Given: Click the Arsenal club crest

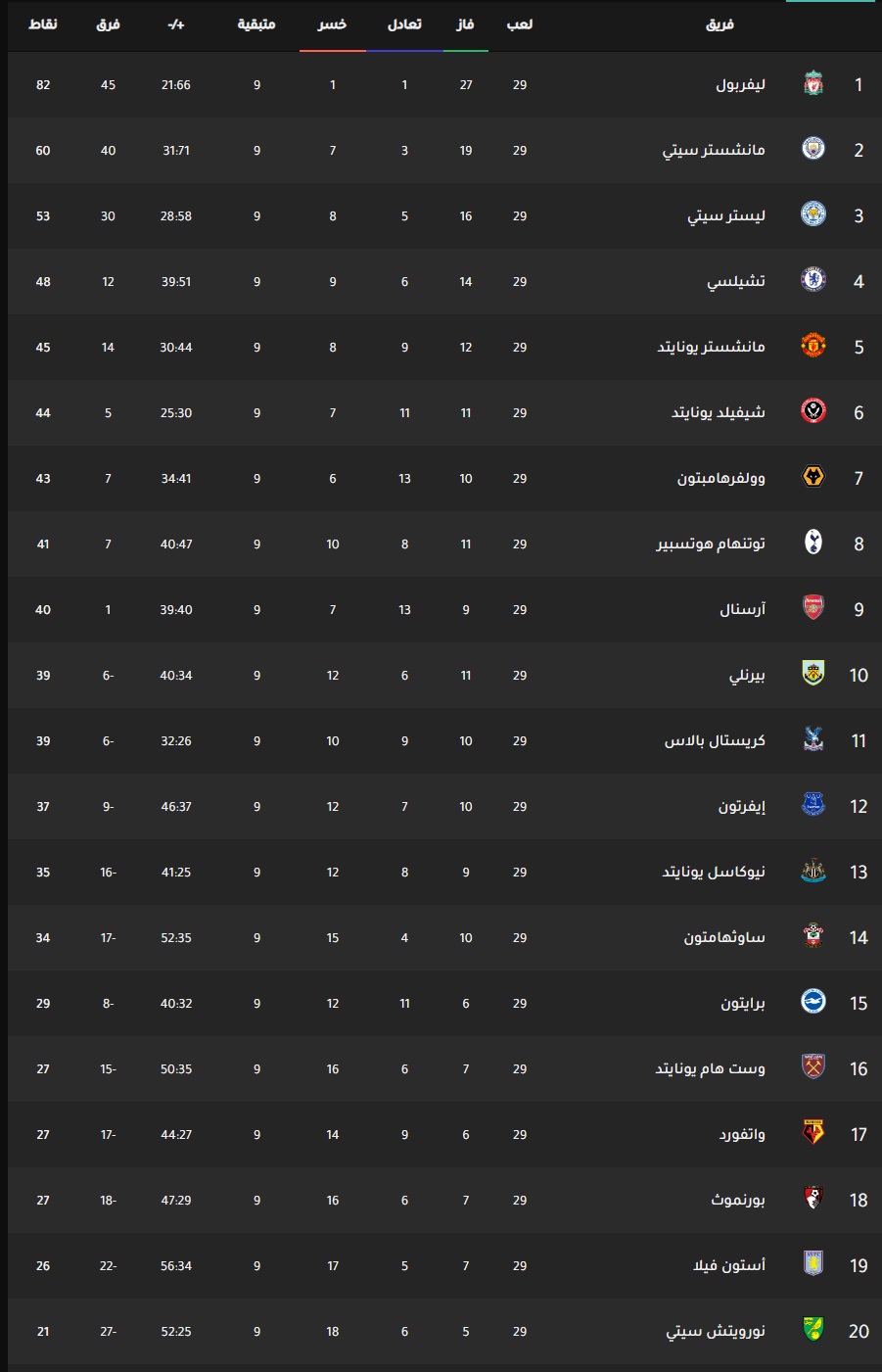Looking at the screenshot, I should coord(812,608).
